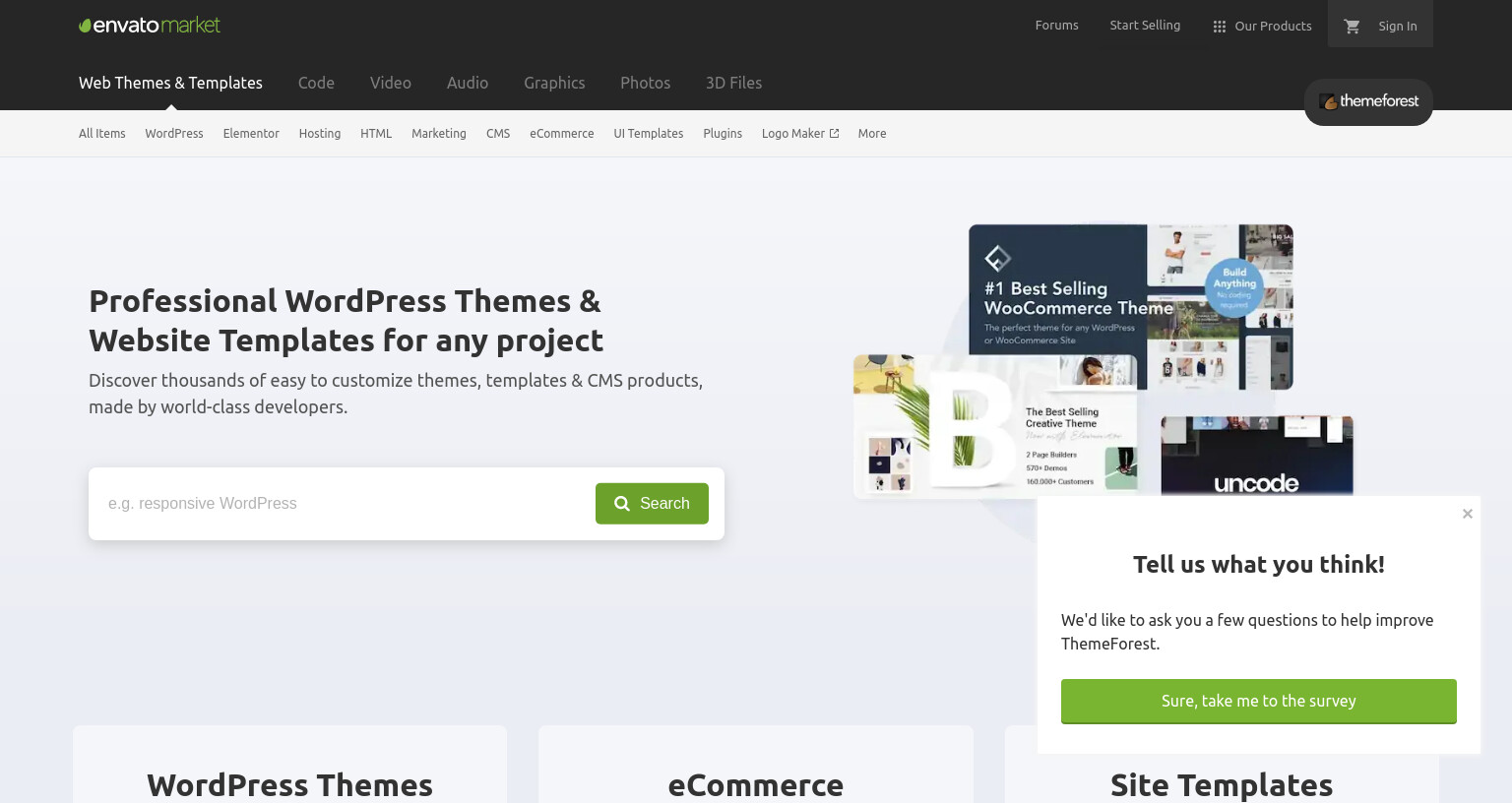Focus the theme search input field
This screenshot has width=1512, height=803.
343,504
